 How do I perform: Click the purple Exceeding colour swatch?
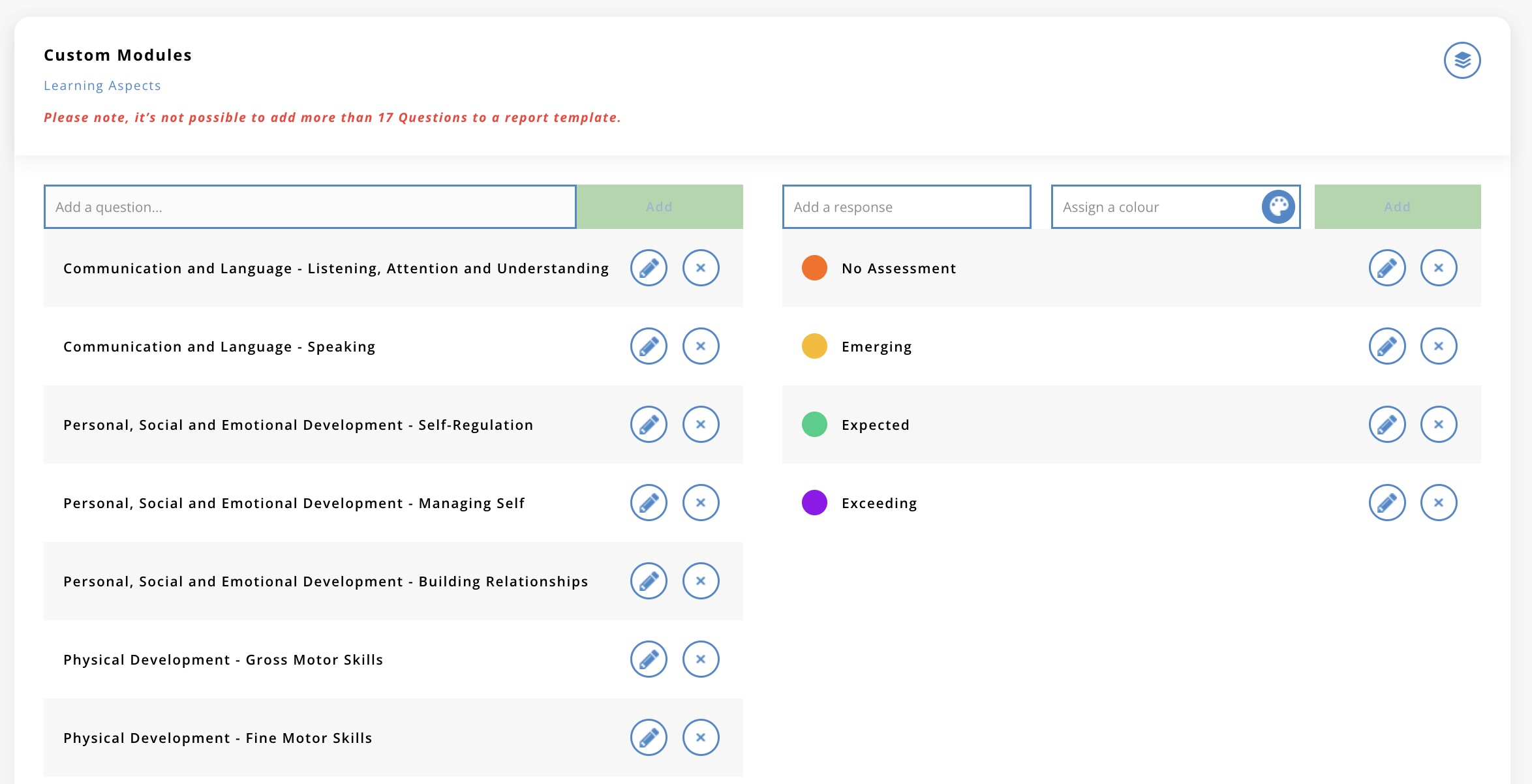point(814,503)
